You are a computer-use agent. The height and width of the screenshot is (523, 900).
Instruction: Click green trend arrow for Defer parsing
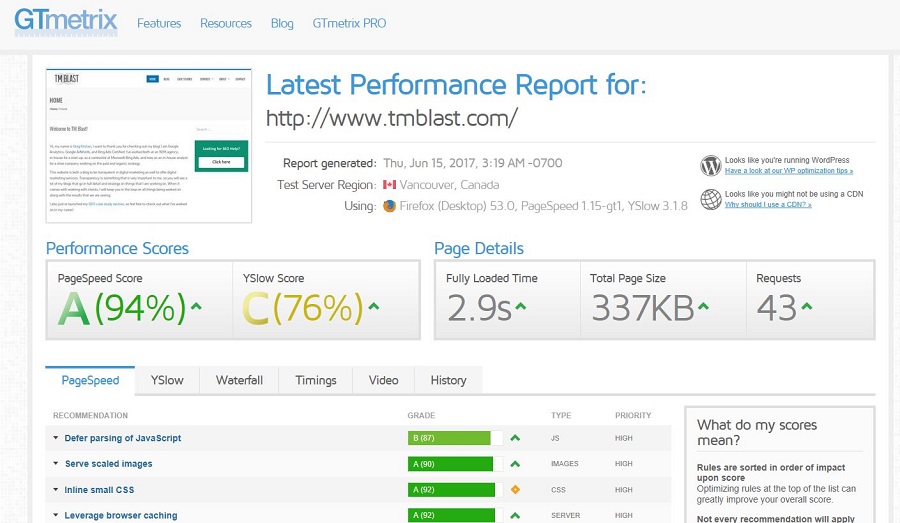(515, 438)
